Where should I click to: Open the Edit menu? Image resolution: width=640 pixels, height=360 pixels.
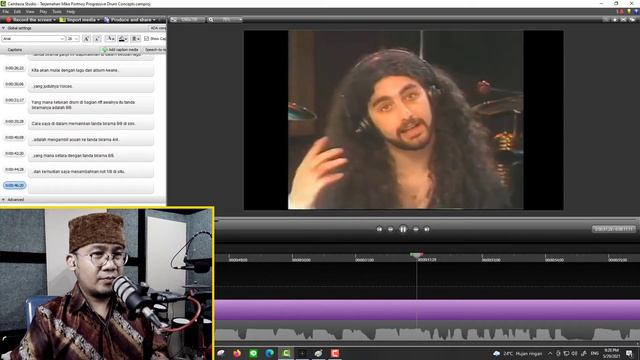[x=17, y=12]
